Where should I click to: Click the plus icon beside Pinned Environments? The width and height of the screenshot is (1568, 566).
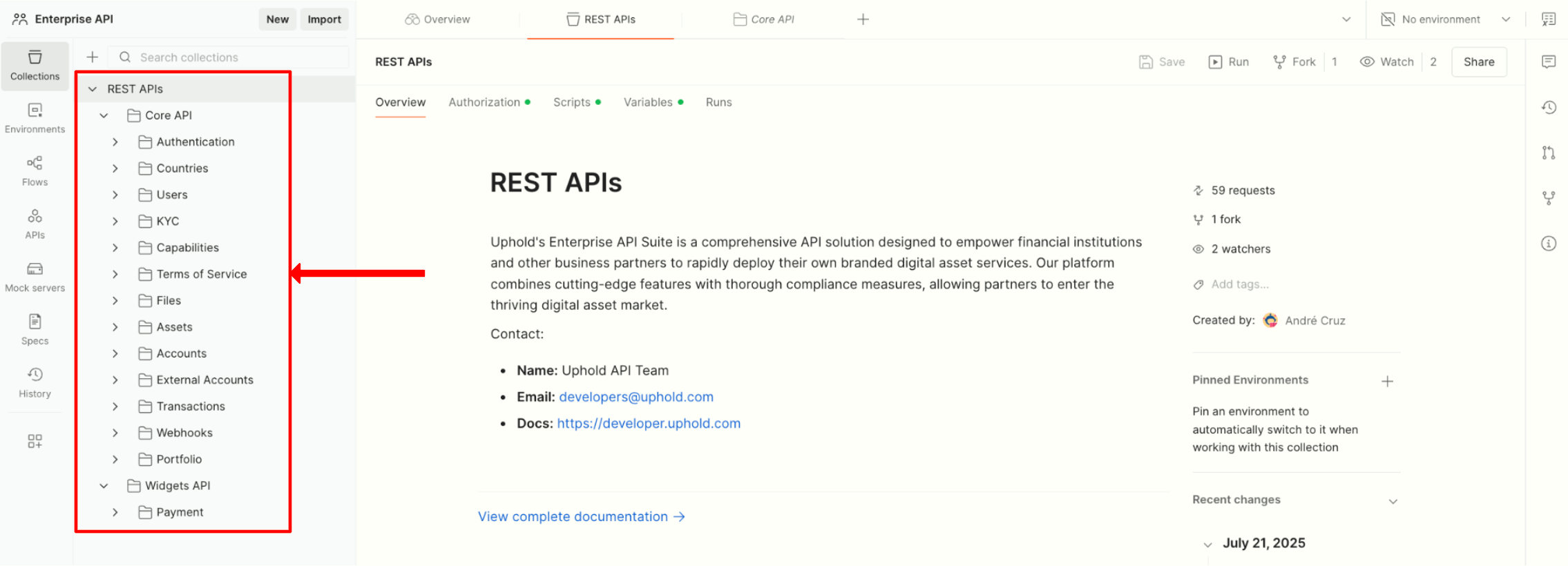point(1387,381)
